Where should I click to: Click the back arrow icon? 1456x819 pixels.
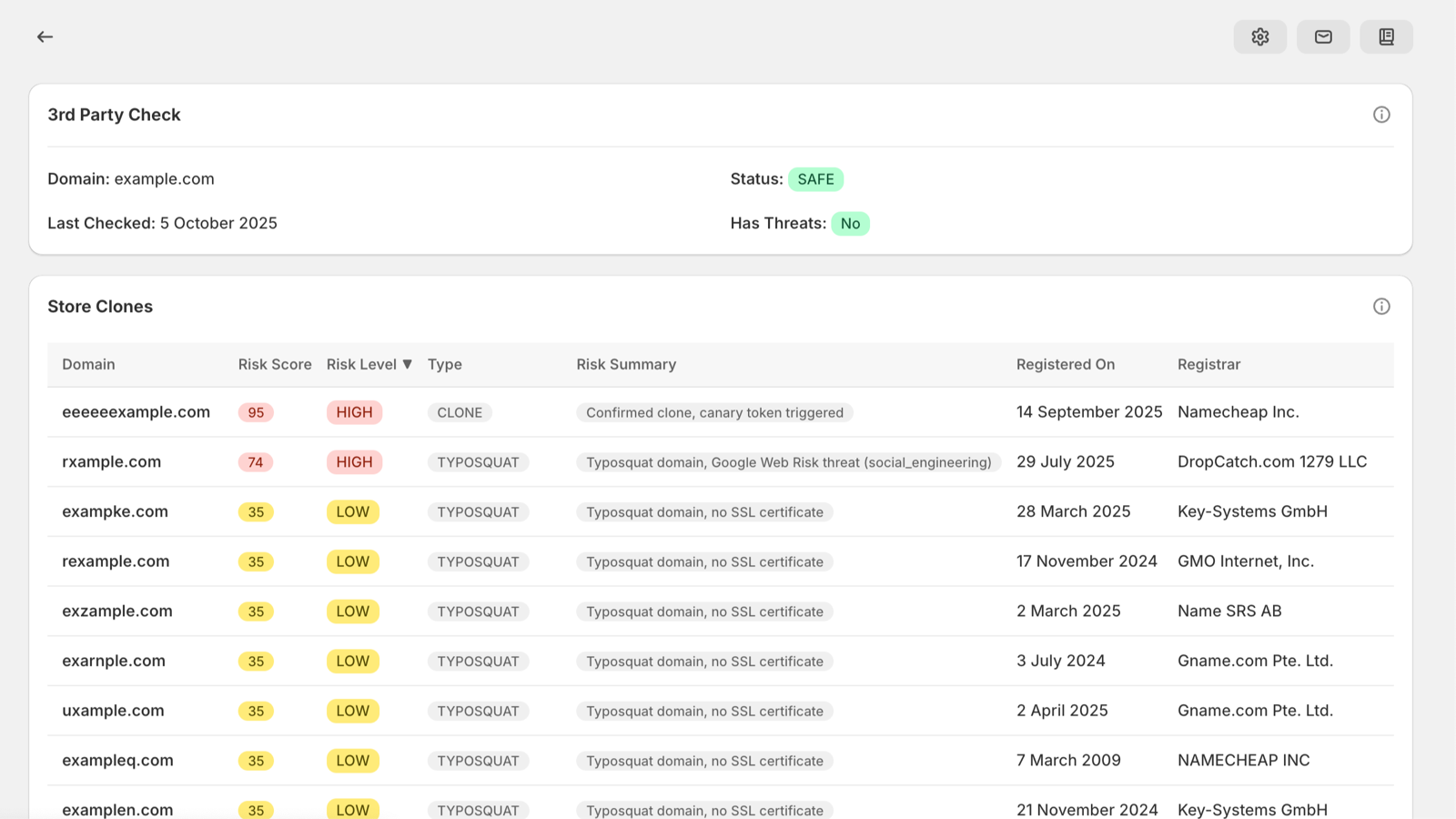click(x=45, y=36)
